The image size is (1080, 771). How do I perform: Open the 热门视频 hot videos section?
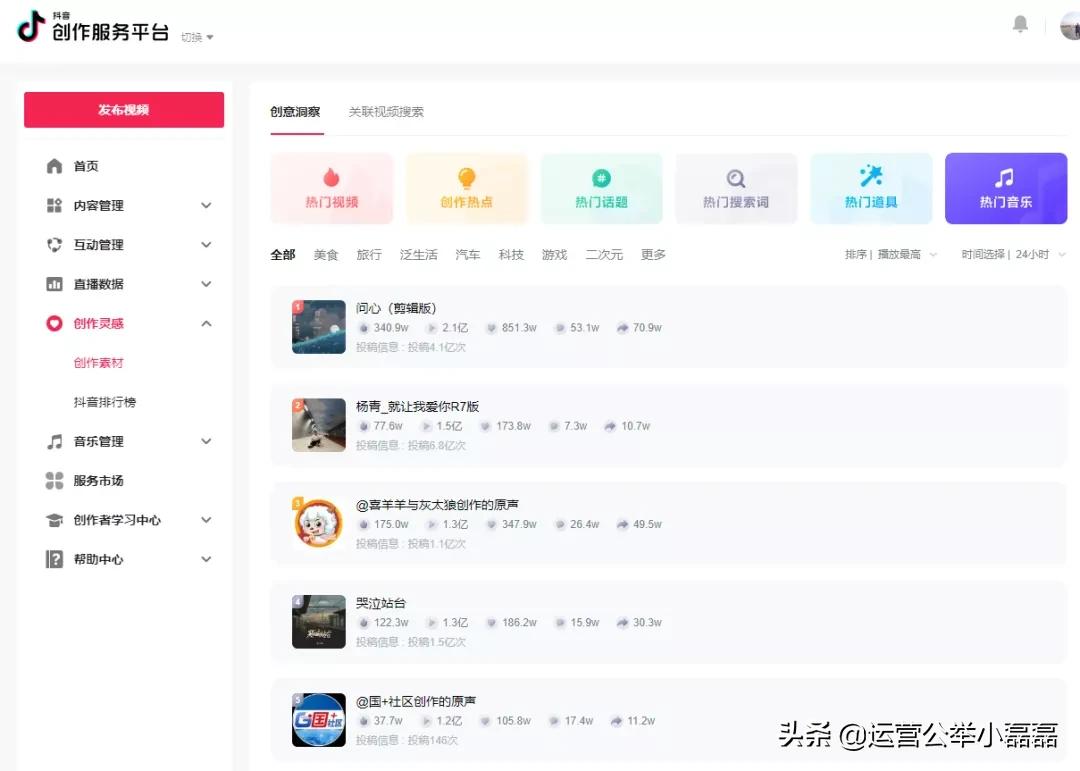tap(332, 188)
